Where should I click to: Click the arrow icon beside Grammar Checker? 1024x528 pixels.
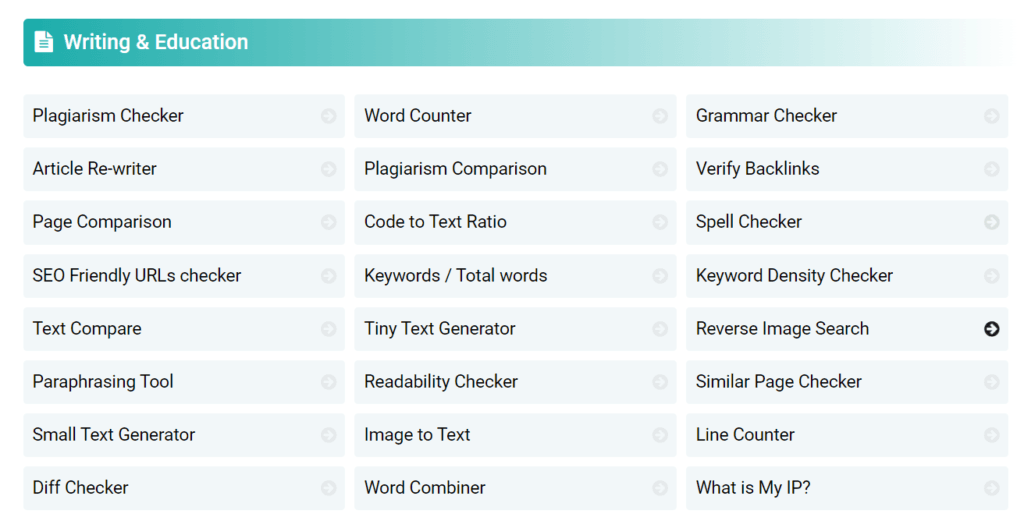991,116
